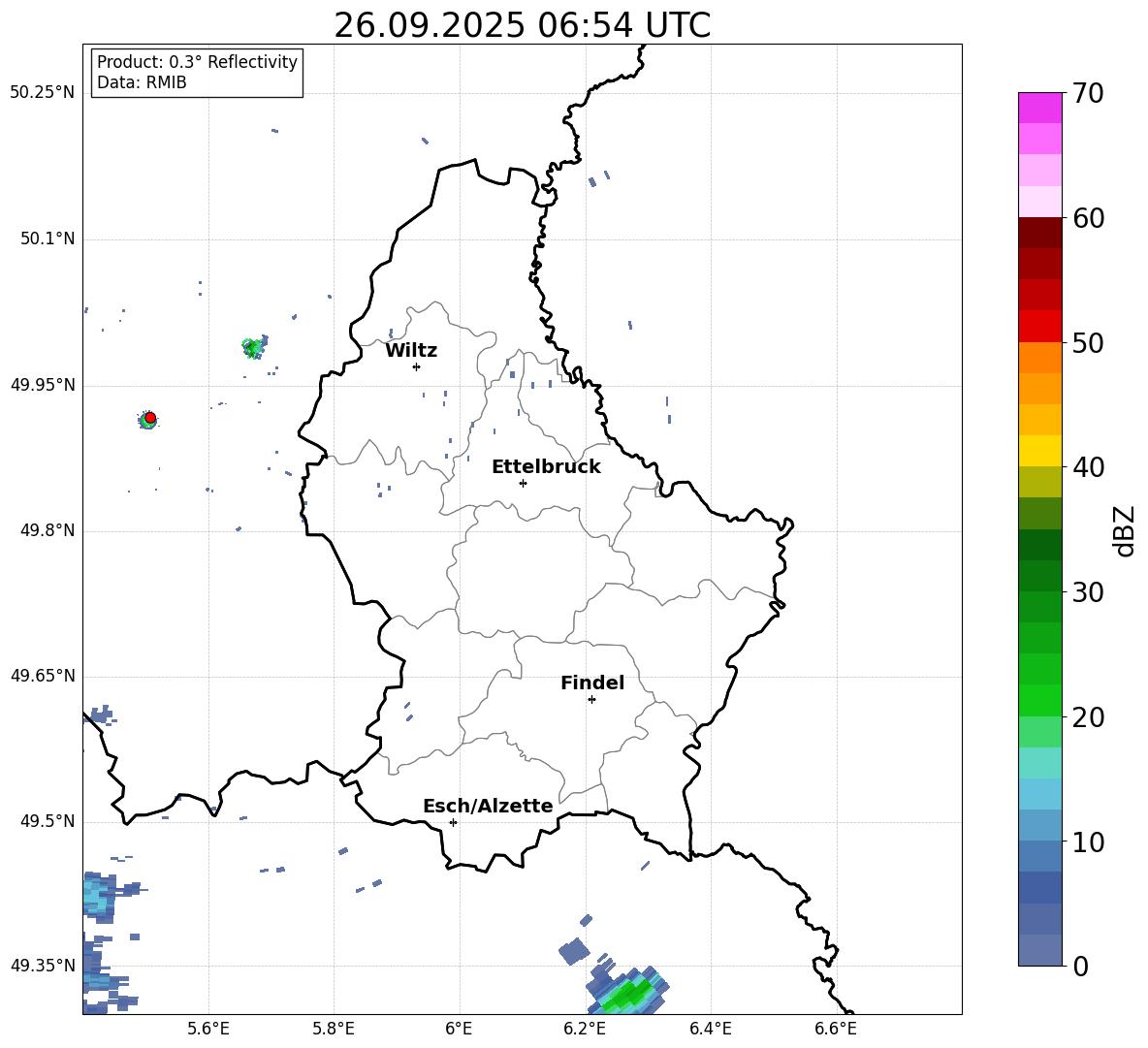Click the red dot radar echo marker

(150, 418)
